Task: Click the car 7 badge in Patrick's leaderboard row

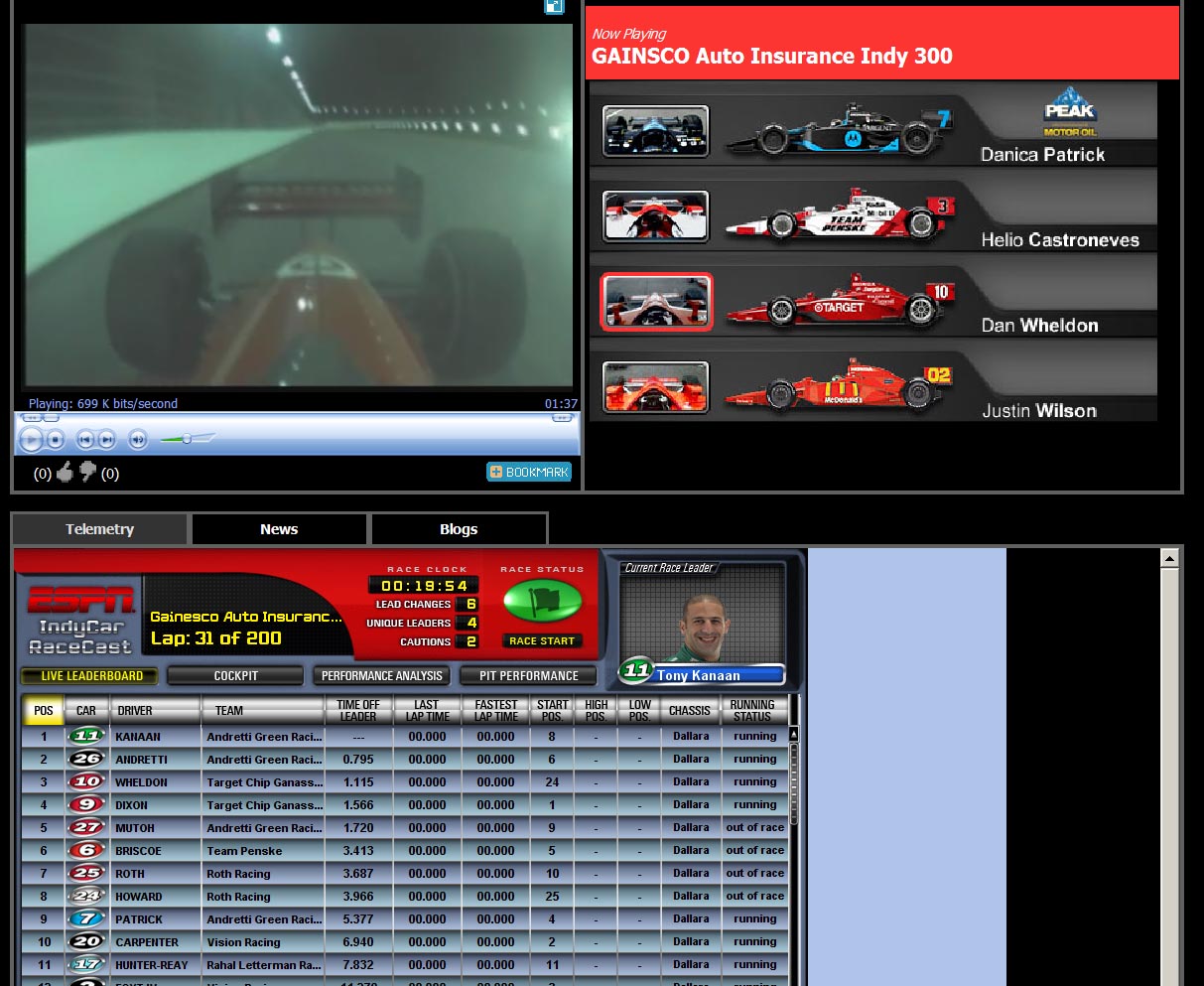Action: pos(86,918)
